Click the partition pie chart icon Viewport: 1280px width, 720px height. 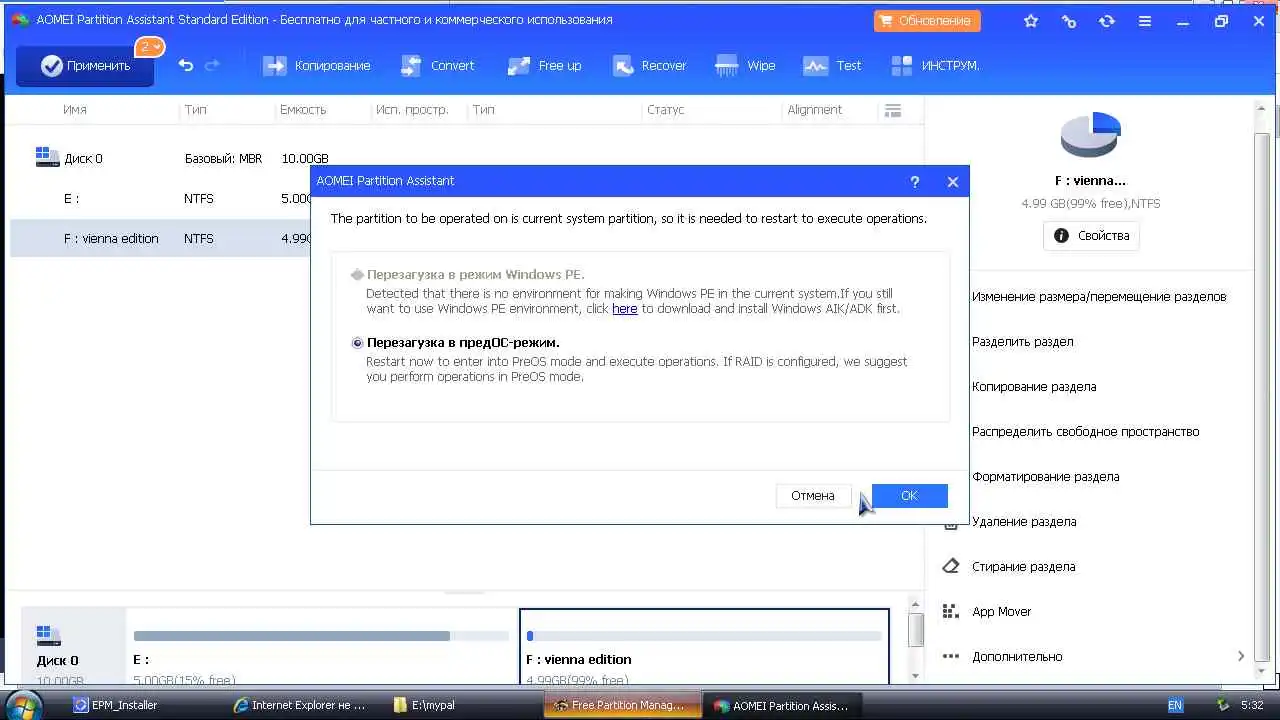1091,134
